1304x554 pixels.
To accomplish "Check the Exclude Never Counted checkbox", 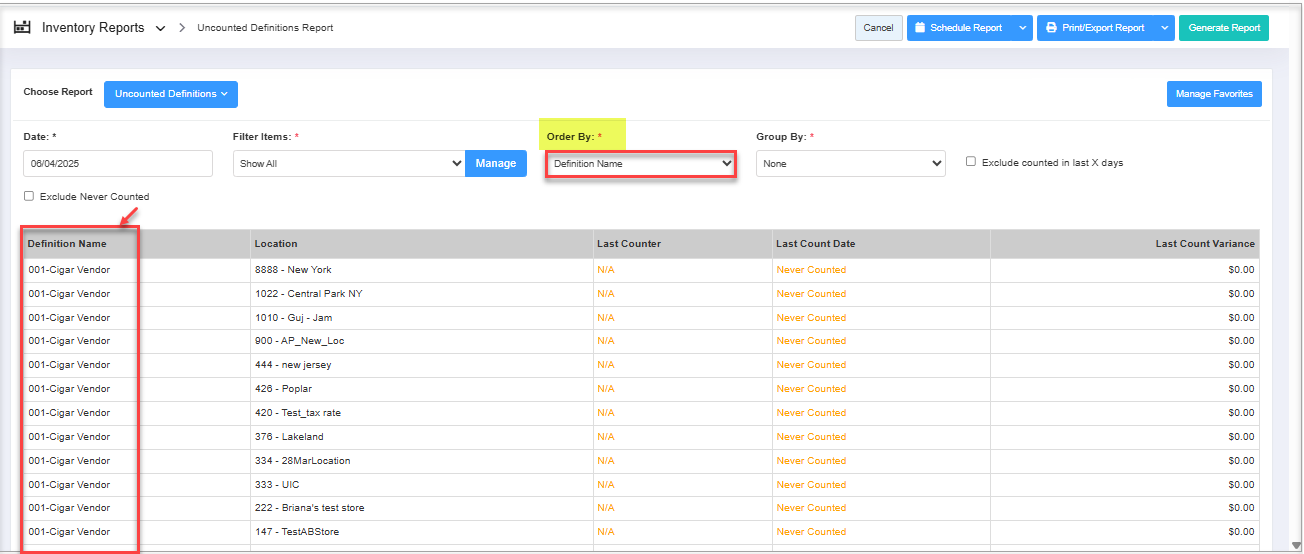I will [29, 196].
